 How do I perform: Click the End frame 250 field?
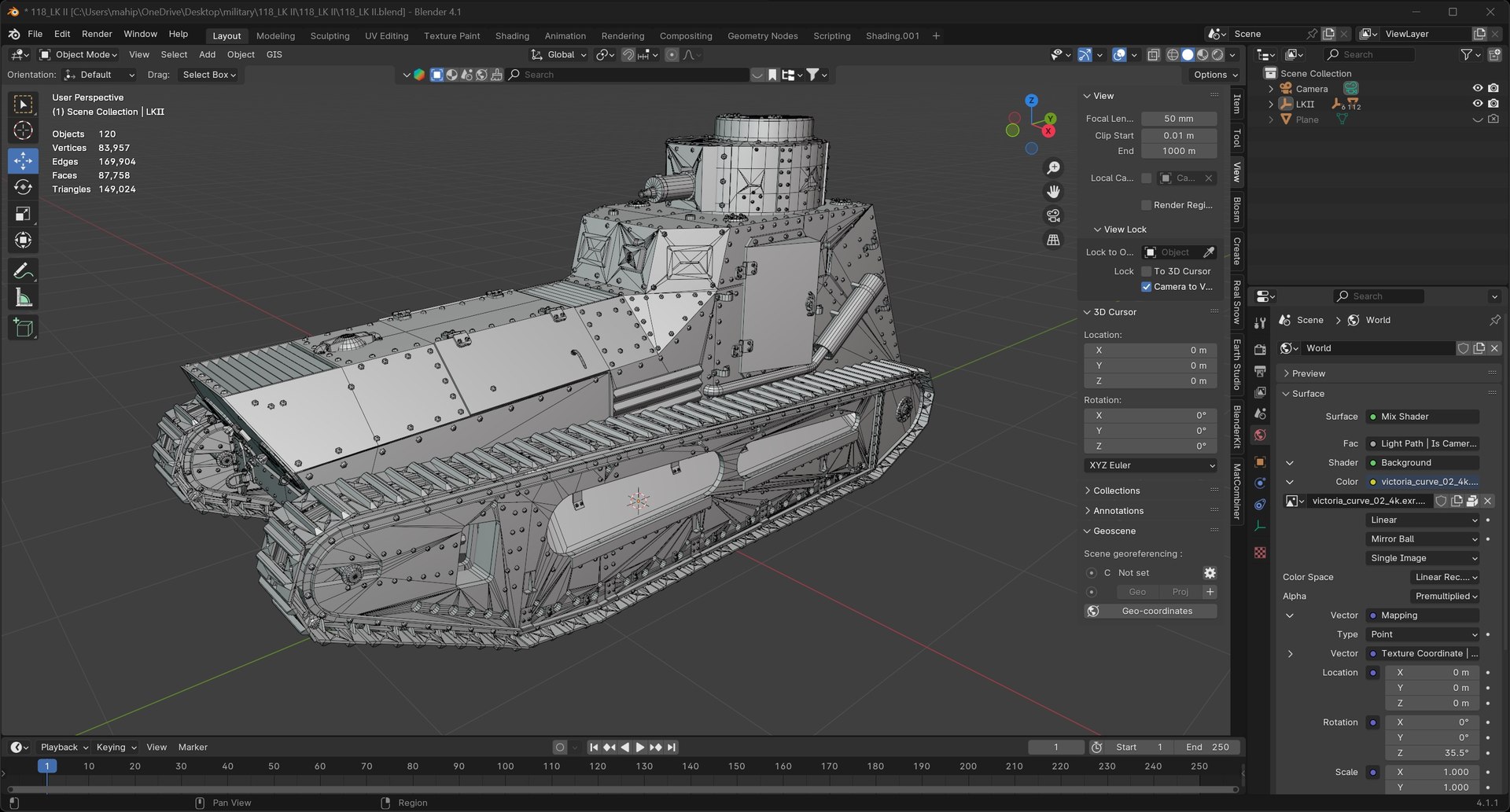(x=1207, y=748)
